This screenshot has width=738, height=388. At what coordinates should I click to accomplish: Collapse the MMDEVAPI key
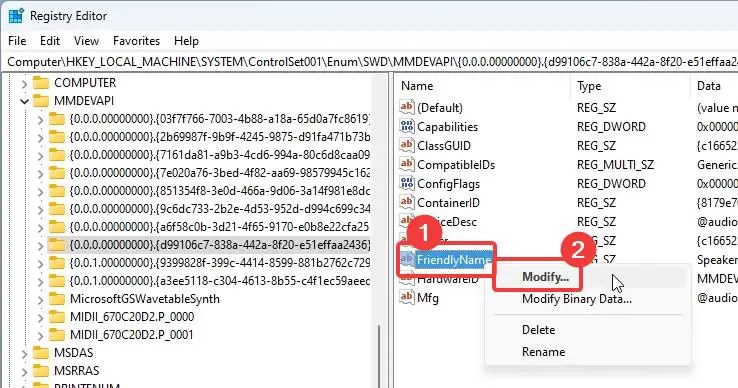pyautogui.click(x=24, y=101)
